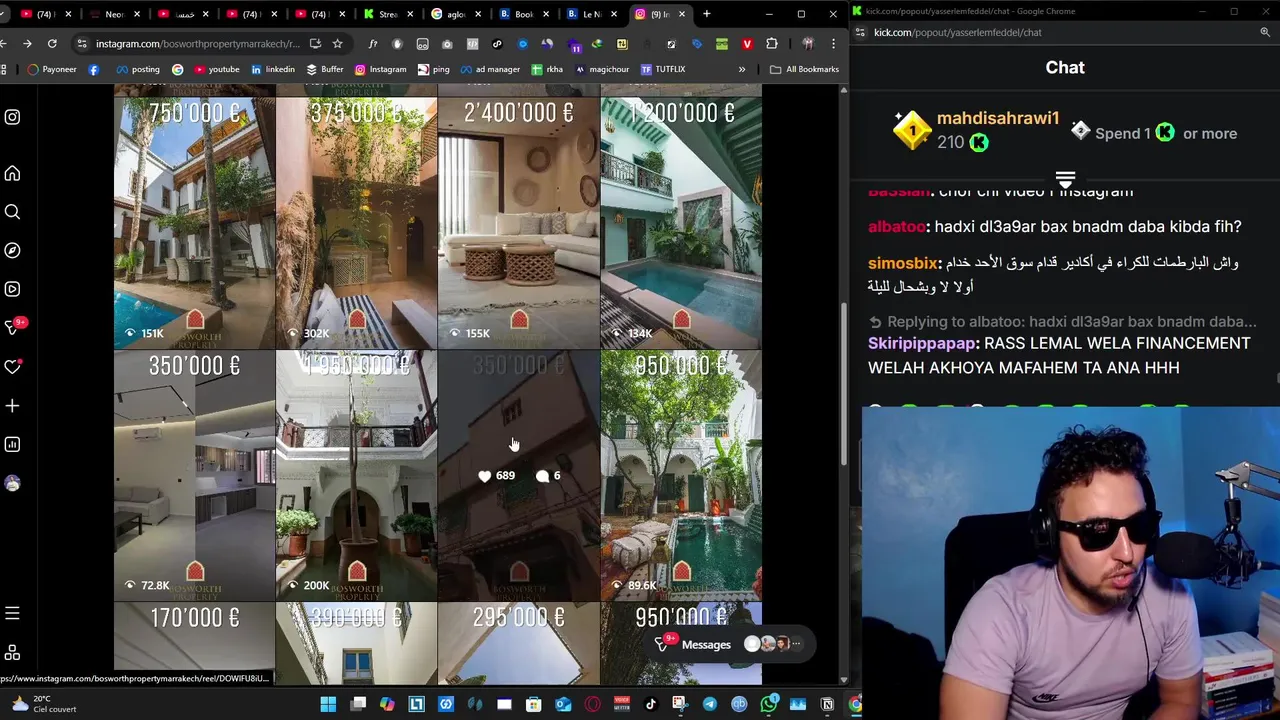This screenshot has width=1280, height=720.
Task: Click the Instagram page vertical scrollbar
Action: click(x=843, y=385)
